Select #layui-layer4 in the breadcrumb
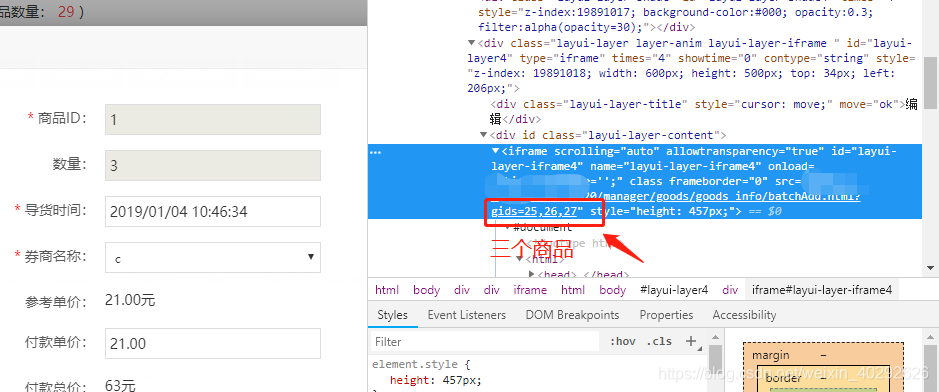This screenshot has height=392, width=939. click(674, 290)
